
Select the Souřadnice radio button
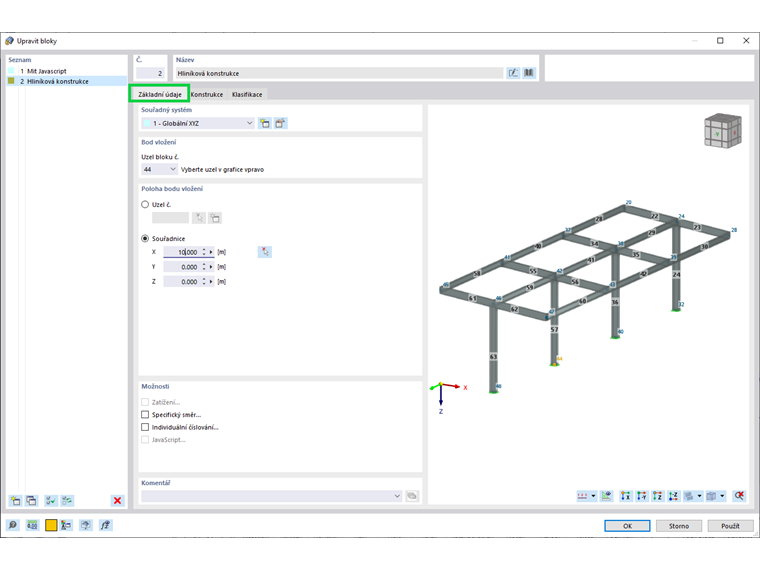pos(145,238)
